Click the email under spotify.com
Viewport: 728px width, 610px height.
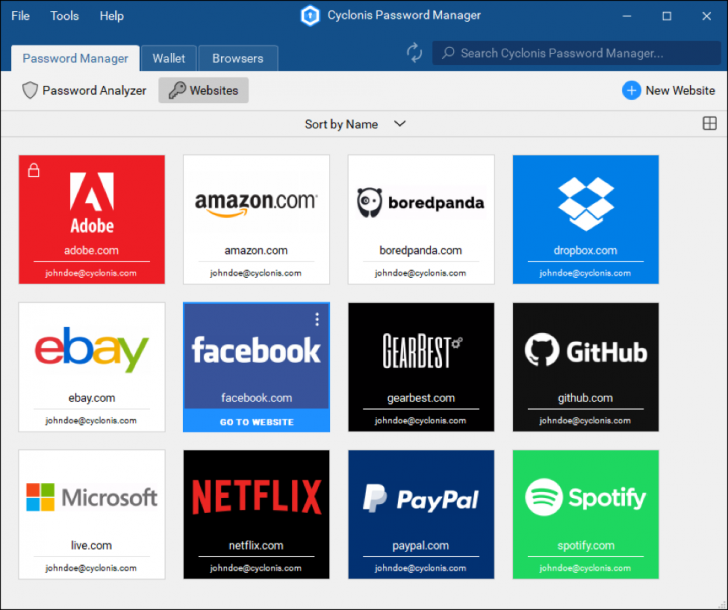pos(585,568)
